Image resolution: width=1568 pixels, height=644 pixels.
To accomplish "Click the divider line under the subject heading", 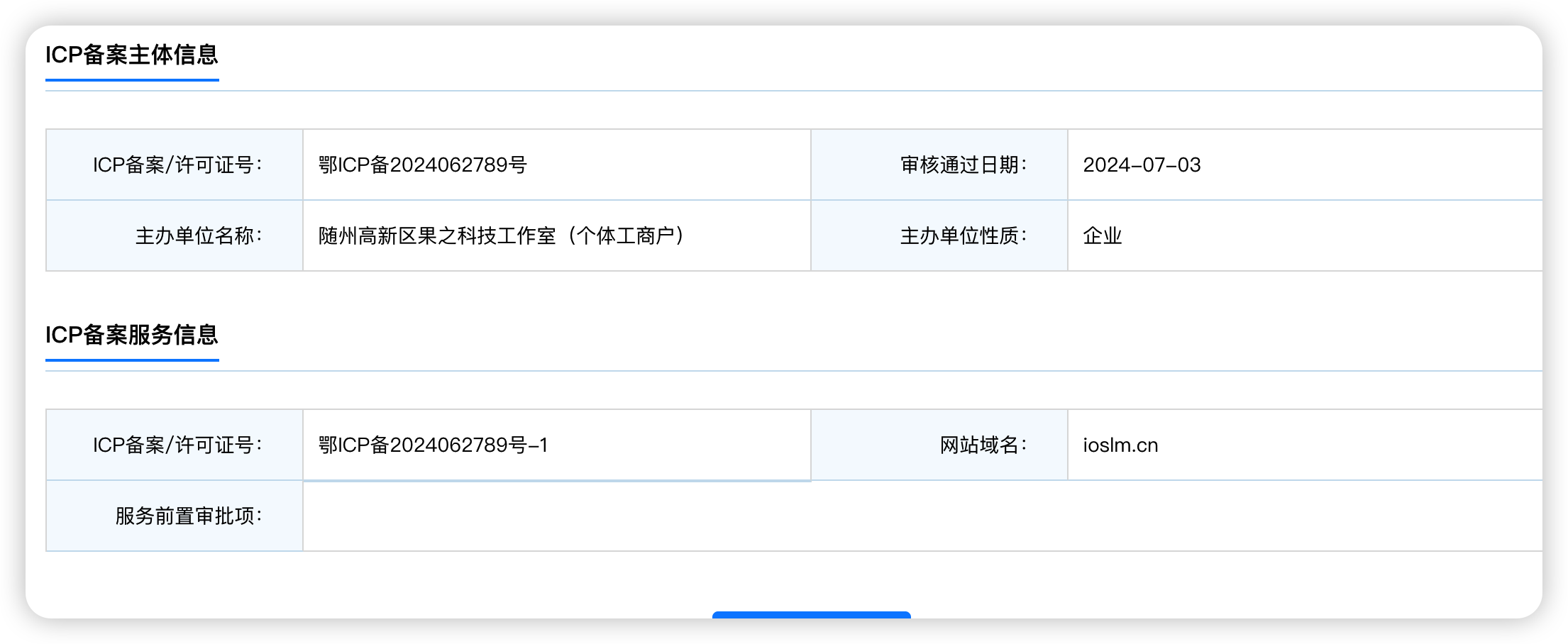I will tap(794, 91).
